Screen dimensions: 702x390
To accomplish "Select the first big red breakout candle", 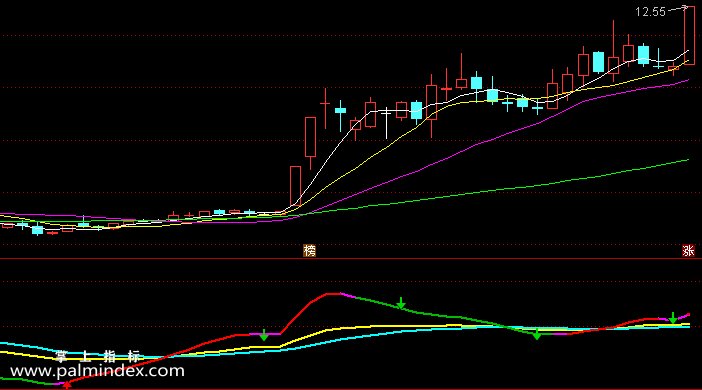I will pyautogui.click(x=295, y=186).
